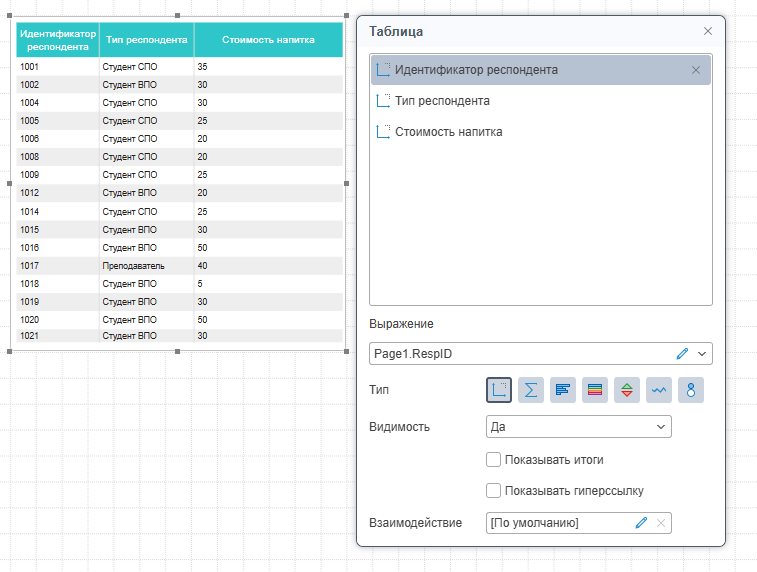Select the Indicator arrows column type

627,390
